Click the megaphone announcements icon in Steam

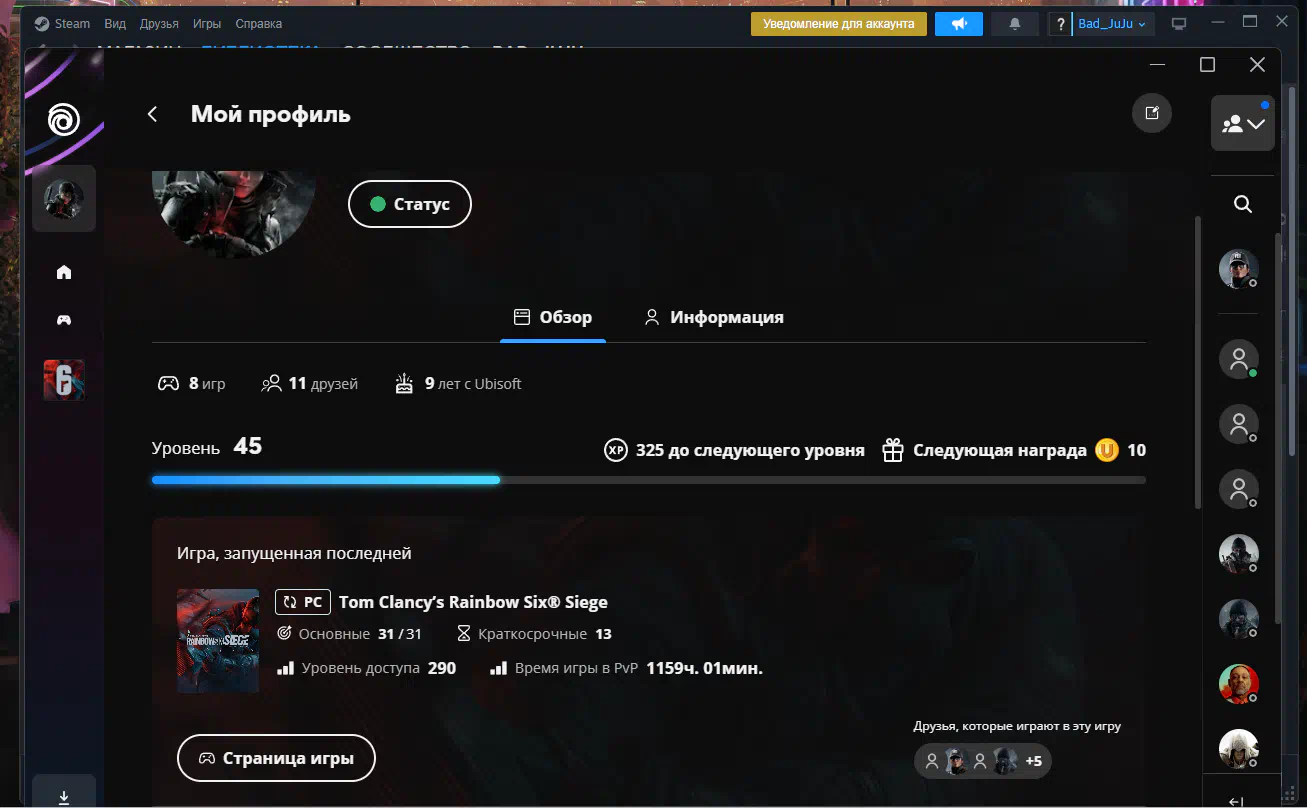tap(959, 24)
